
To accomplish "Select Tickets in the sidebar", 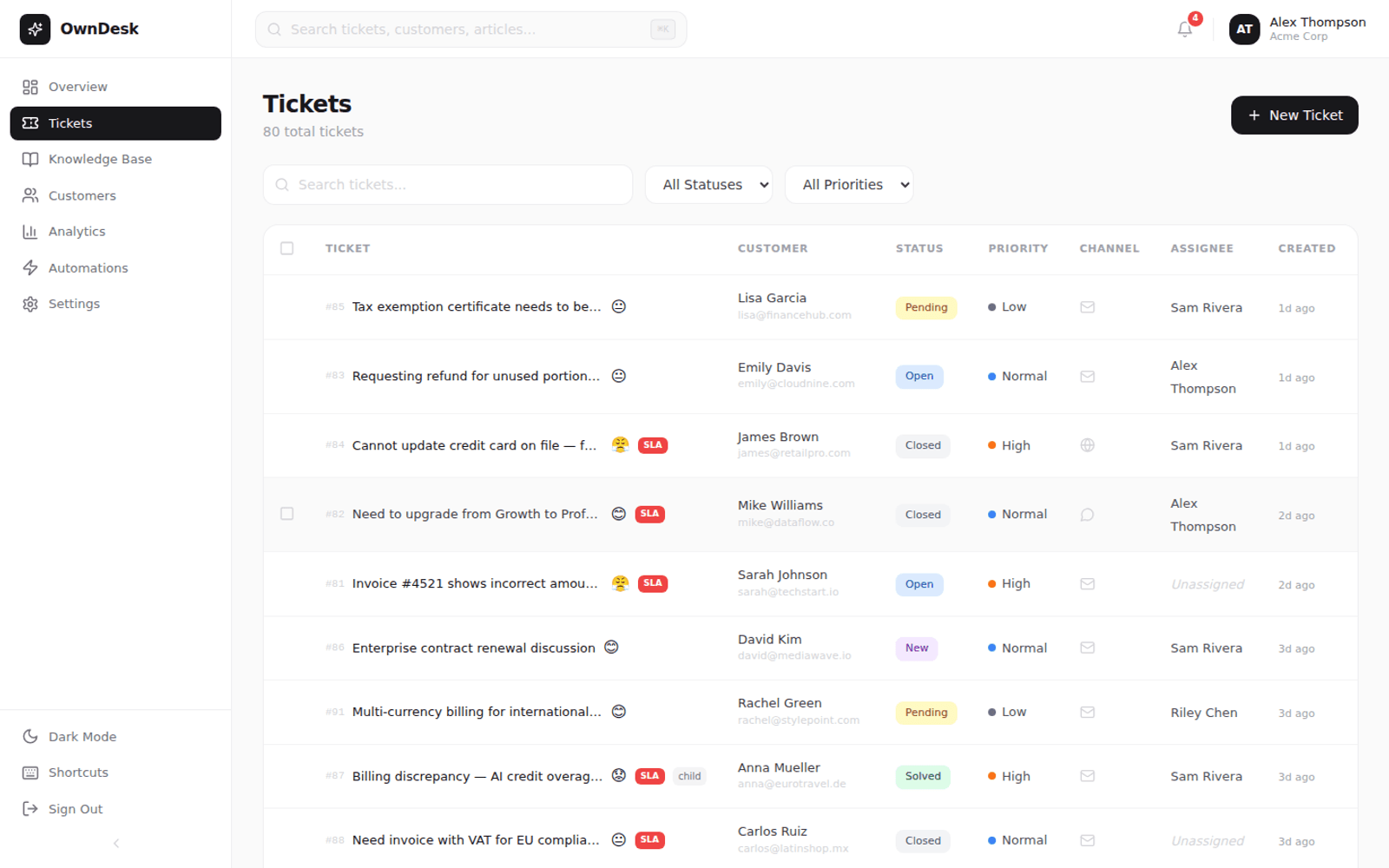I will [x=115, y=123].
